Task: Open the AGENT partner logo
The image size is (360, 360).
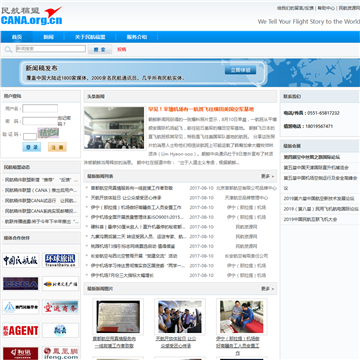Action: click(21, 330)
